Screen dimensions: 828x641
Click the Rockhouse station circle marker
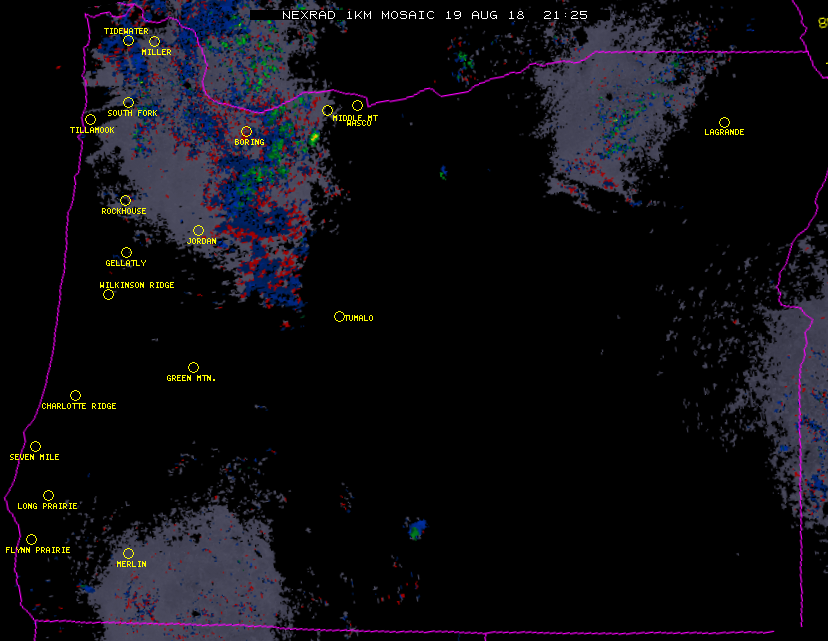pos(125,201)
